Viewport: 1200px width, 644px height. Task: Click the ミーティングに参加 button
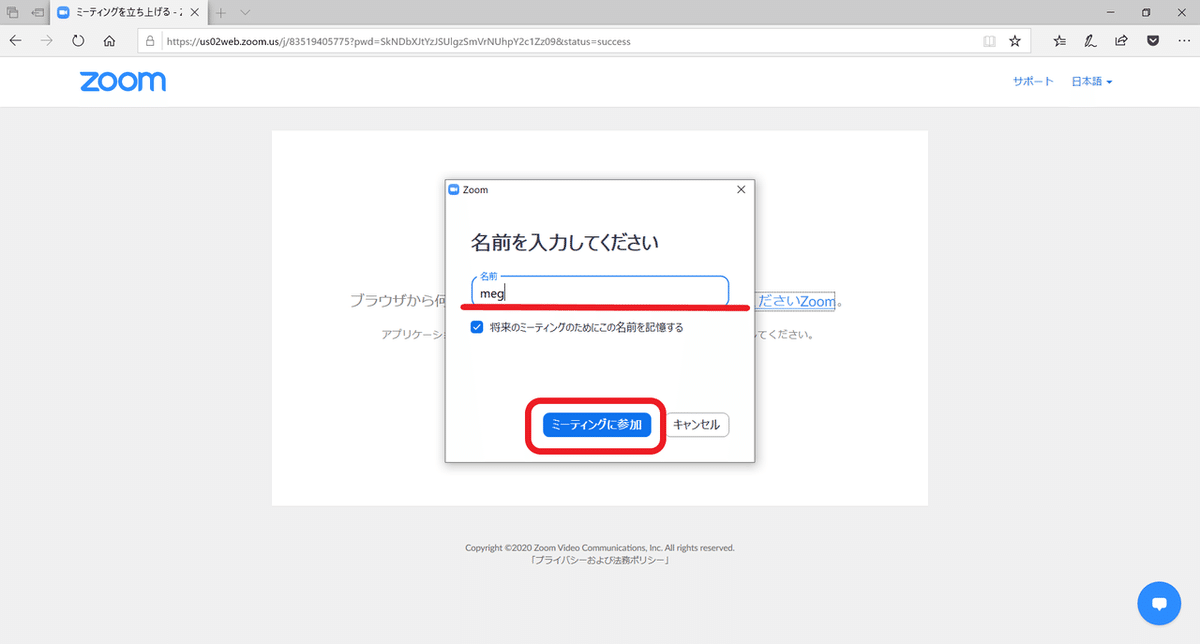point(595,424)
